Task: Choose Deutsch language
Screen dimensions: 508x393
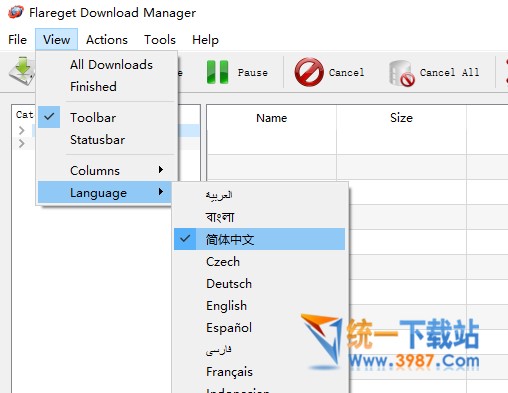Action: point(259,283)
